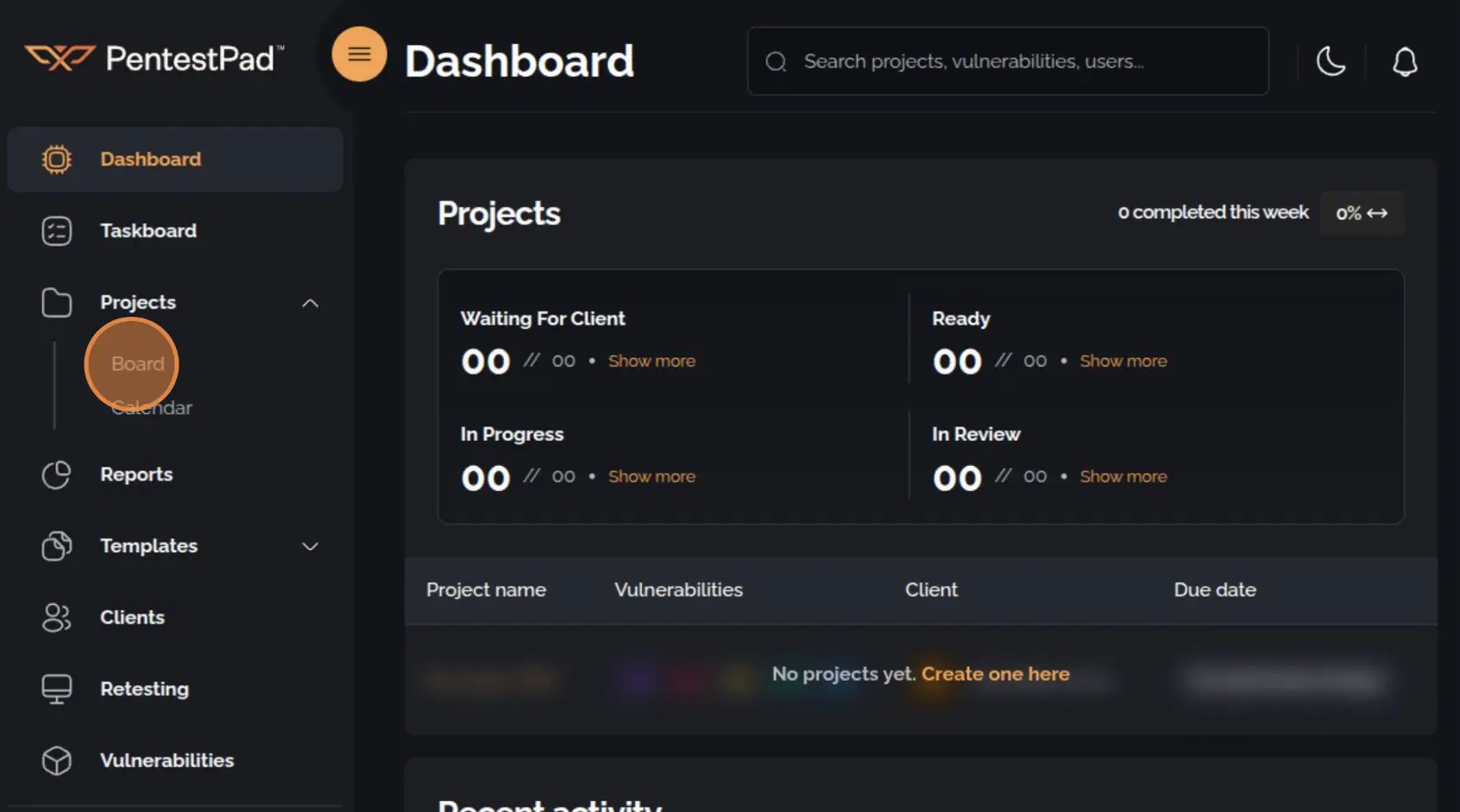Open Calendar under Projects
1460x812 pixels.
click(151, 407)
